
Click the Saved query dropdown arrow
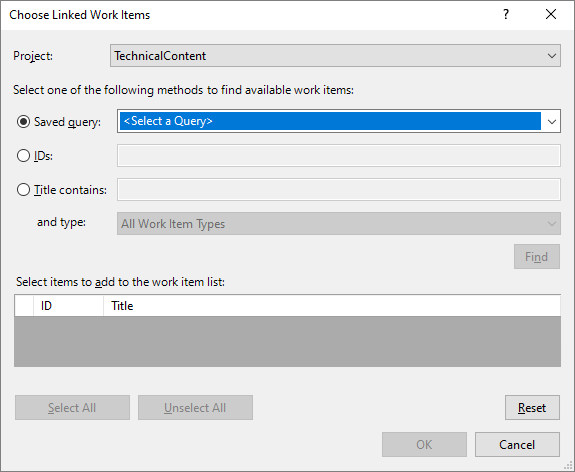(552, 121)
